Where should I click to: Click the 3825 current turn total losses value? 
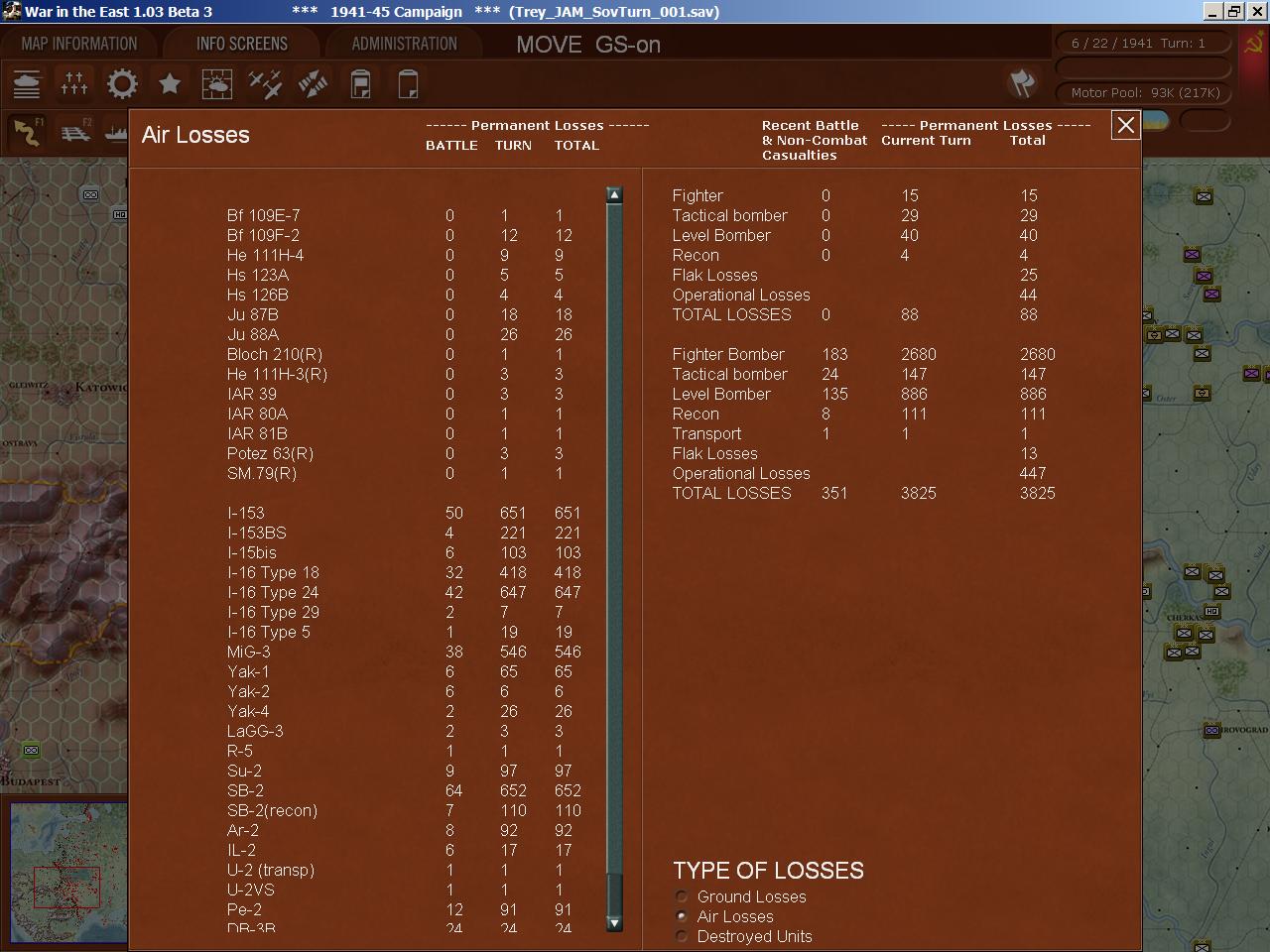(919, 493)
